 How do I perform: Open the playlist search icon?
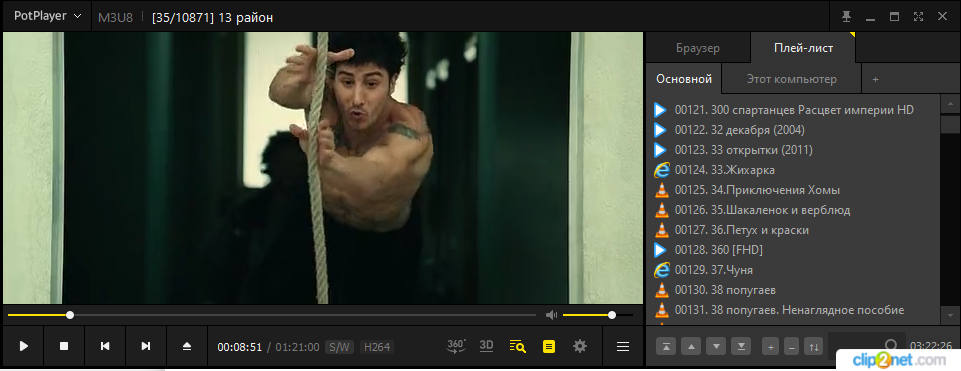coord(518,346)
